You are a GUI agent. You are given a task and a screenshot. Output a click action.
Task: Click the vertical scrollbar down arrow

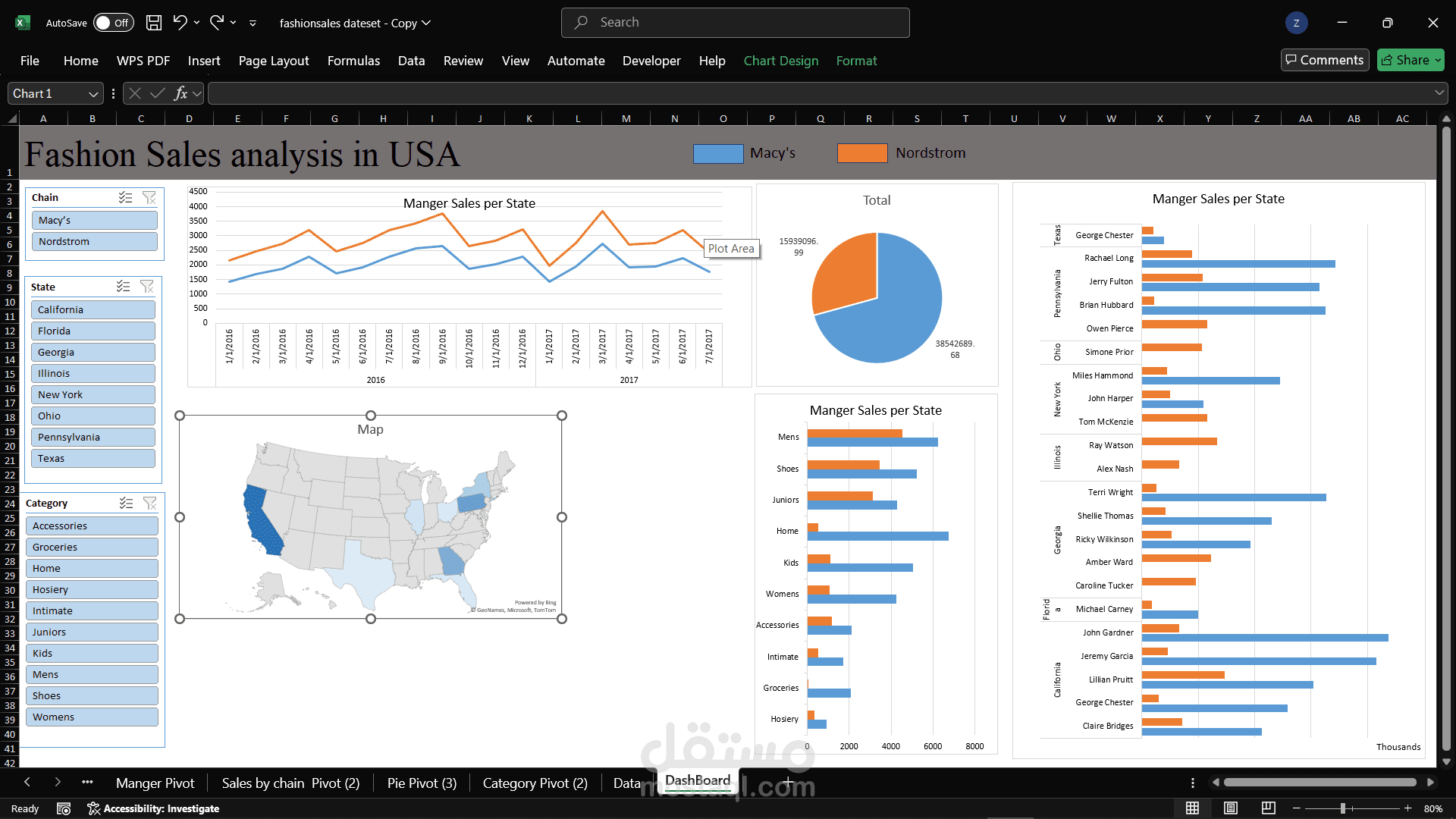coord(1446,761)
